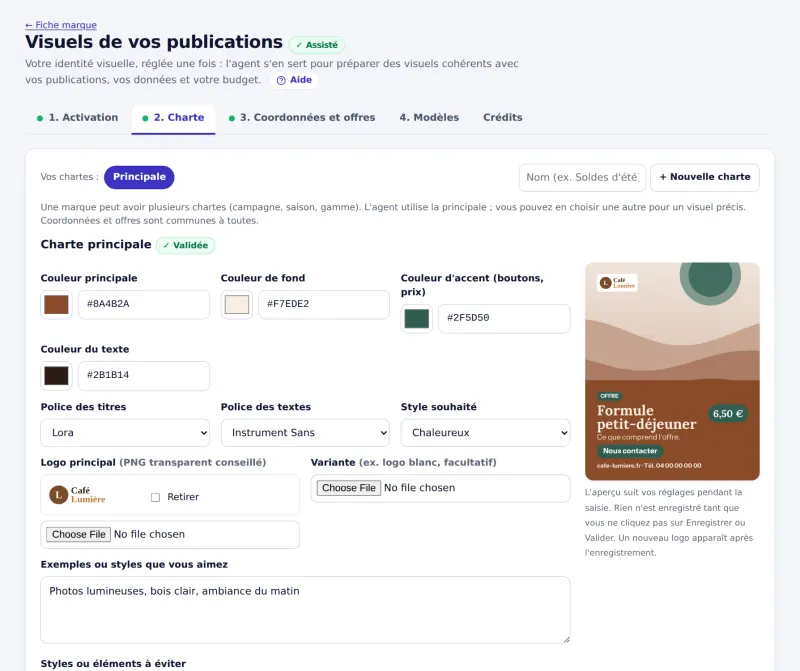This screenshot has width=800, height=671.
Task: Click the Visuels de vos publications heading
Action: point(154,42)
